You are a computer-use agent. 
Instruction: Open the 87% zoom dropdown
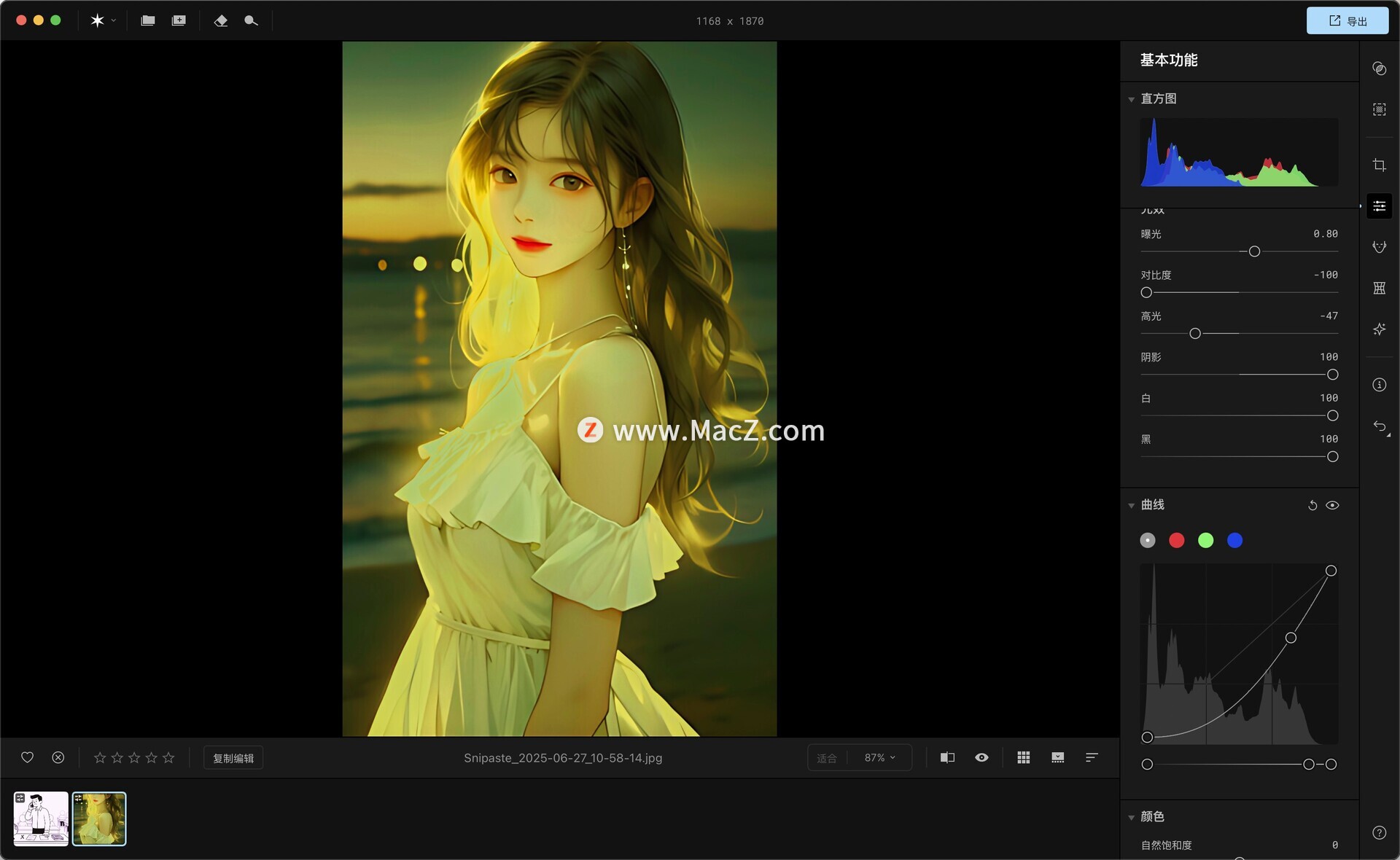[x=879, y=757]
